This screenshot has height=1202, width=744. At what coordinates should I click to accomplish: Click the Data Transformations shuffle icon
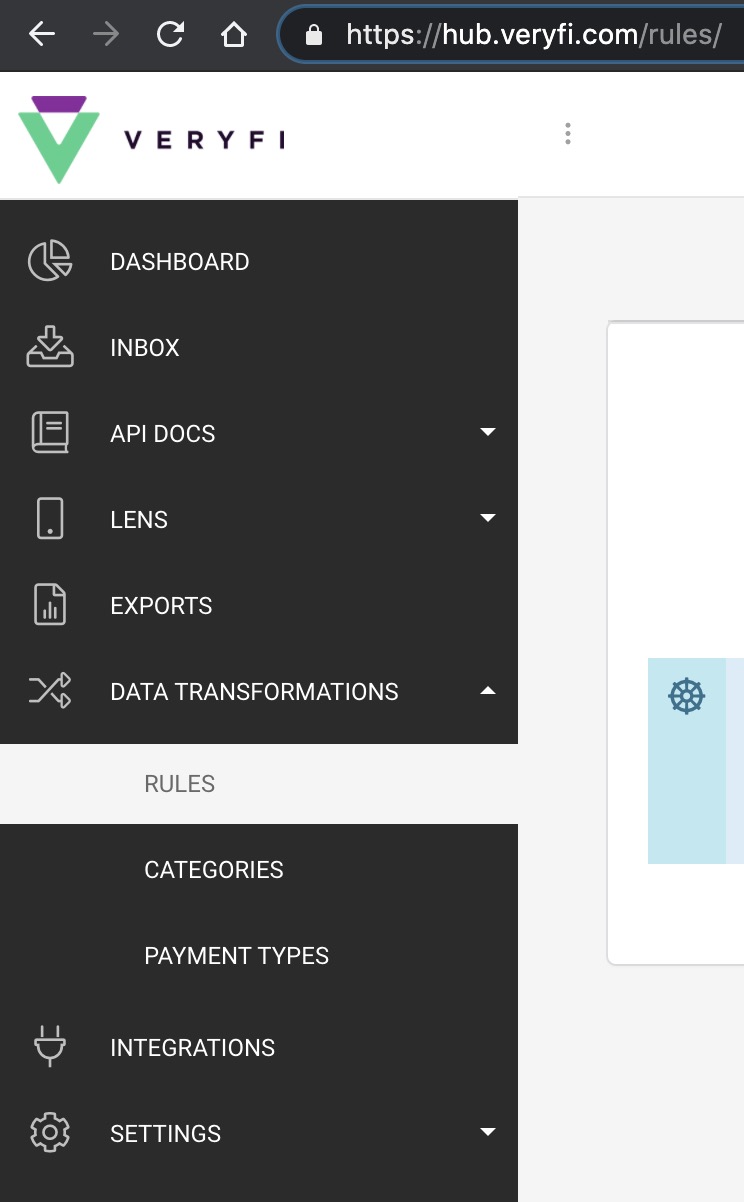pyautogui.click(x=49, y=690)
